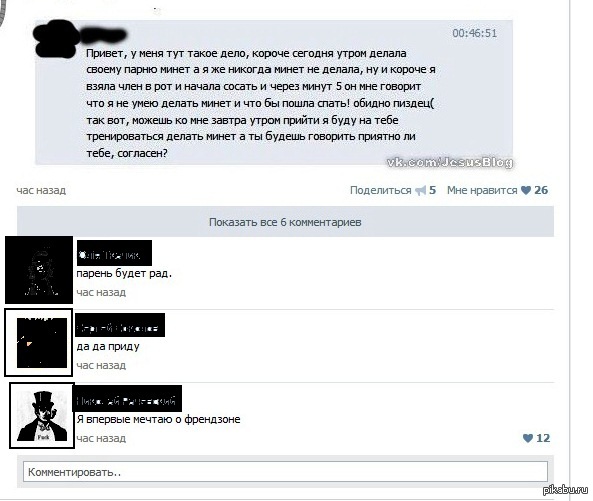Click 'час назад' under 'парень будет рад.'
The width and height of the screenshot is (593, 501).
[x=101, y=292]
